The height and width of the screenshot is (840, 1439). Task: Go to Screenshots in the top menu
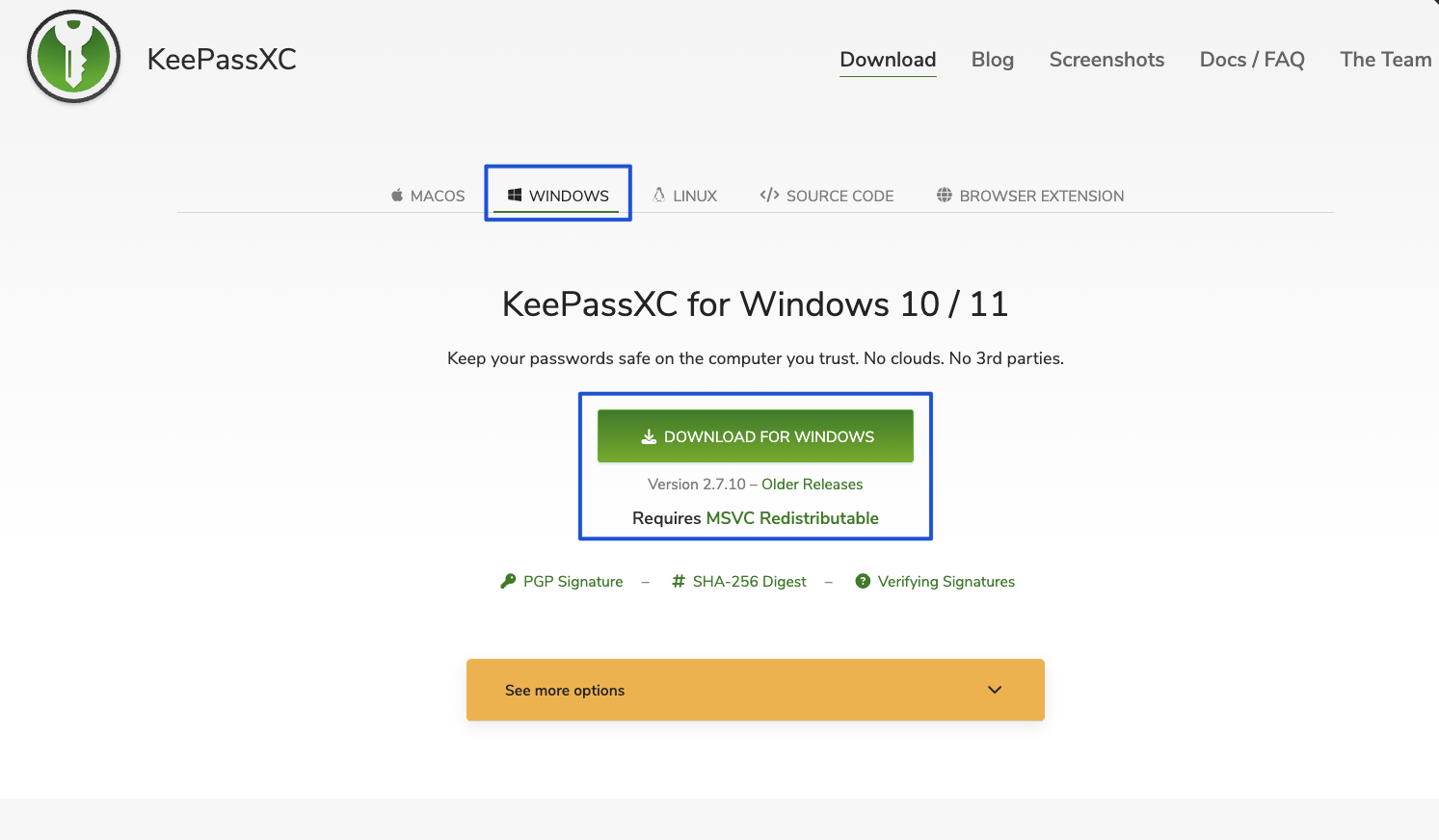pyautogui.click(x=1106, y=60)
